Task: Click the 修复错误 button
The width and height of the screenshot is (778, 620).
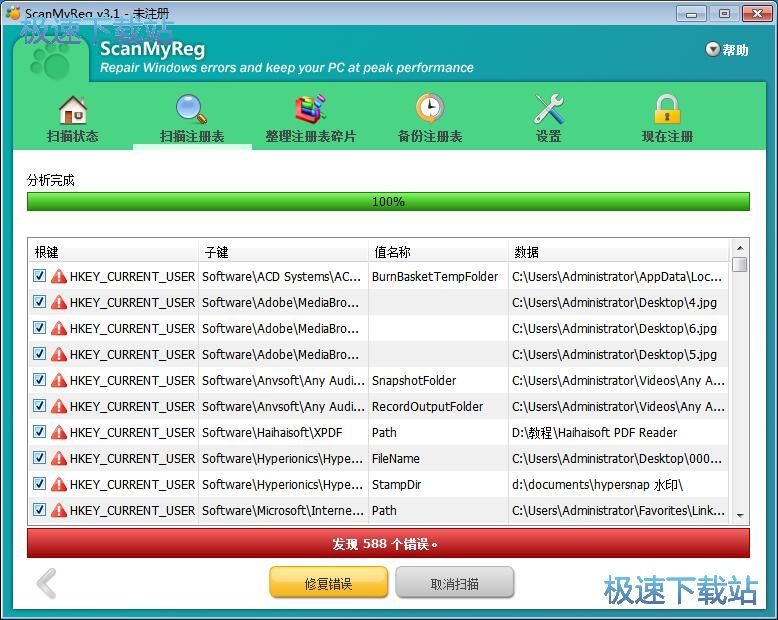Action: pos(328,583)
